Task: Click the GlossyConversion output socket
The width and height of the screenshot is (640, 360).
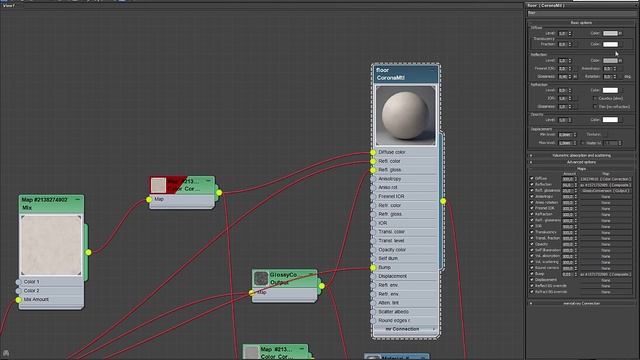Action: pos(322,286)
